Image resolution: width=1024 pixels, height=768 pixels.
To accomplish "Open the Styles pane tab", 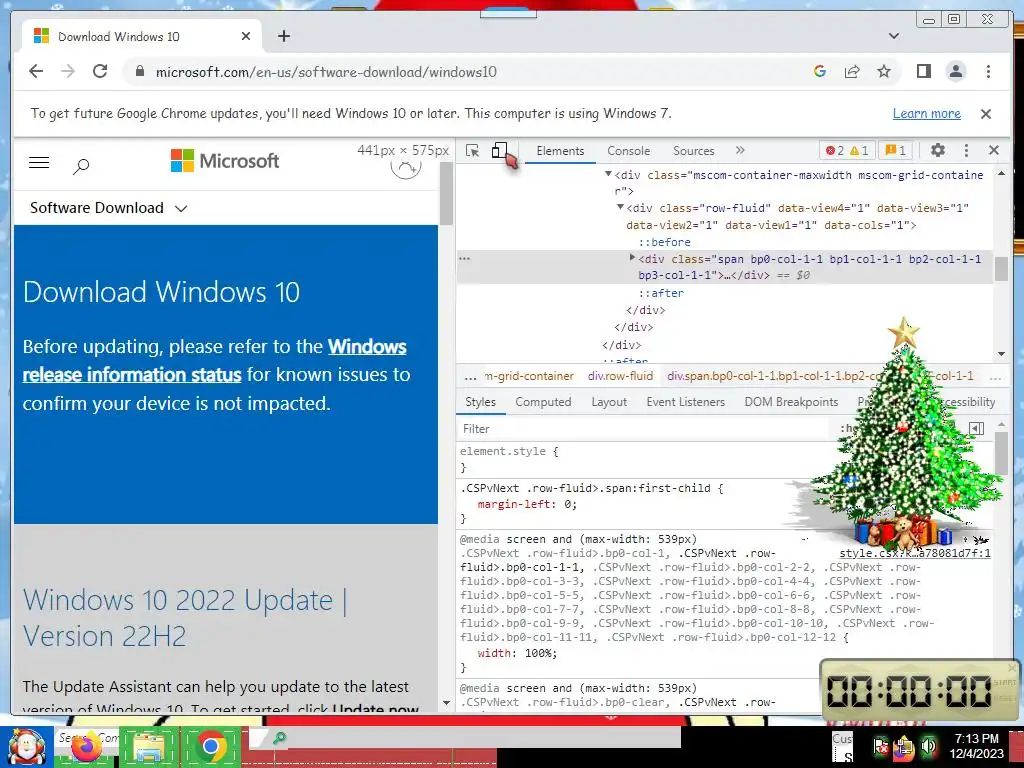I will 480,402.
